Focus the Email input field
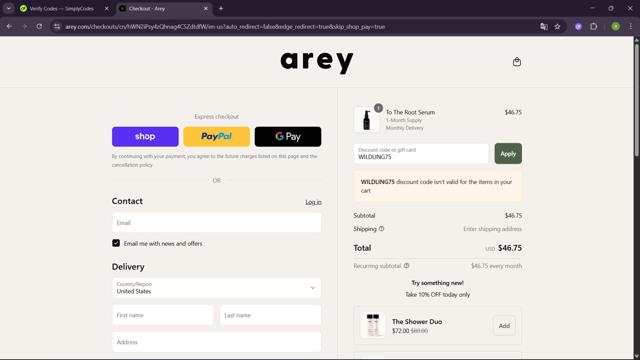The height and width of the screenshot is (360, 640). 216,223
